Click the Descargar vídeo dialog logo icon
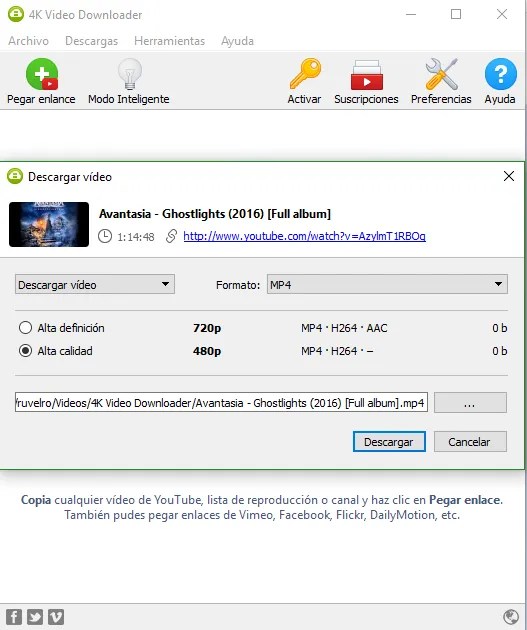This screenshot has width=527, height=630. click(x=15, y=176)
